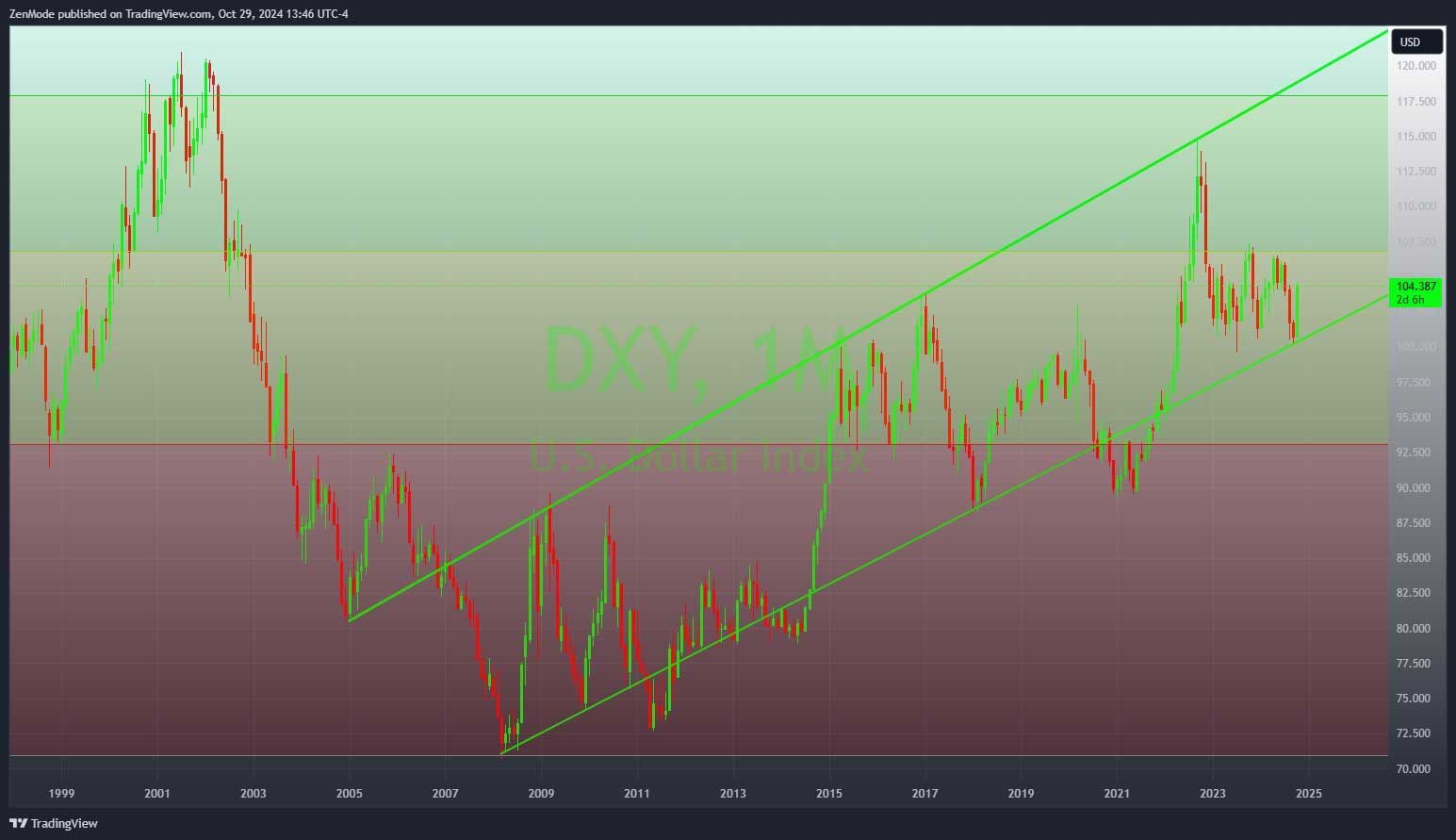
Task: Click the 85.000 price axis label
Action: coord(1414,558)
